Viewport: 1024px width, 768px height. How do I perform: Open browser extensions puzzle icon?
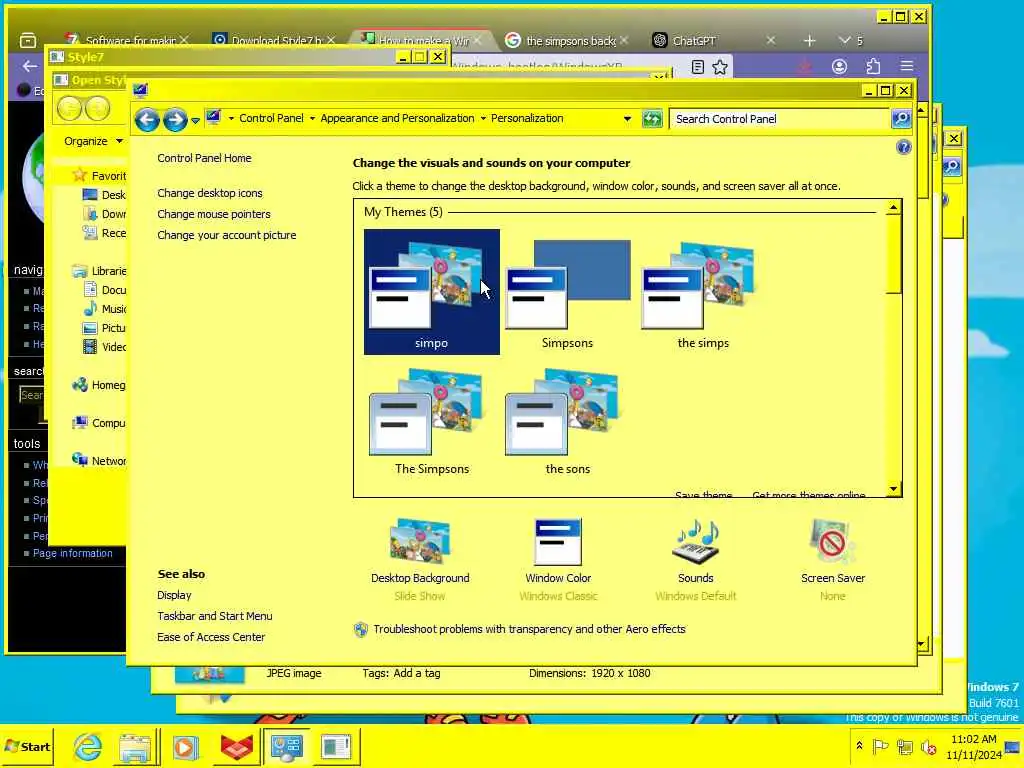point(873,67)
